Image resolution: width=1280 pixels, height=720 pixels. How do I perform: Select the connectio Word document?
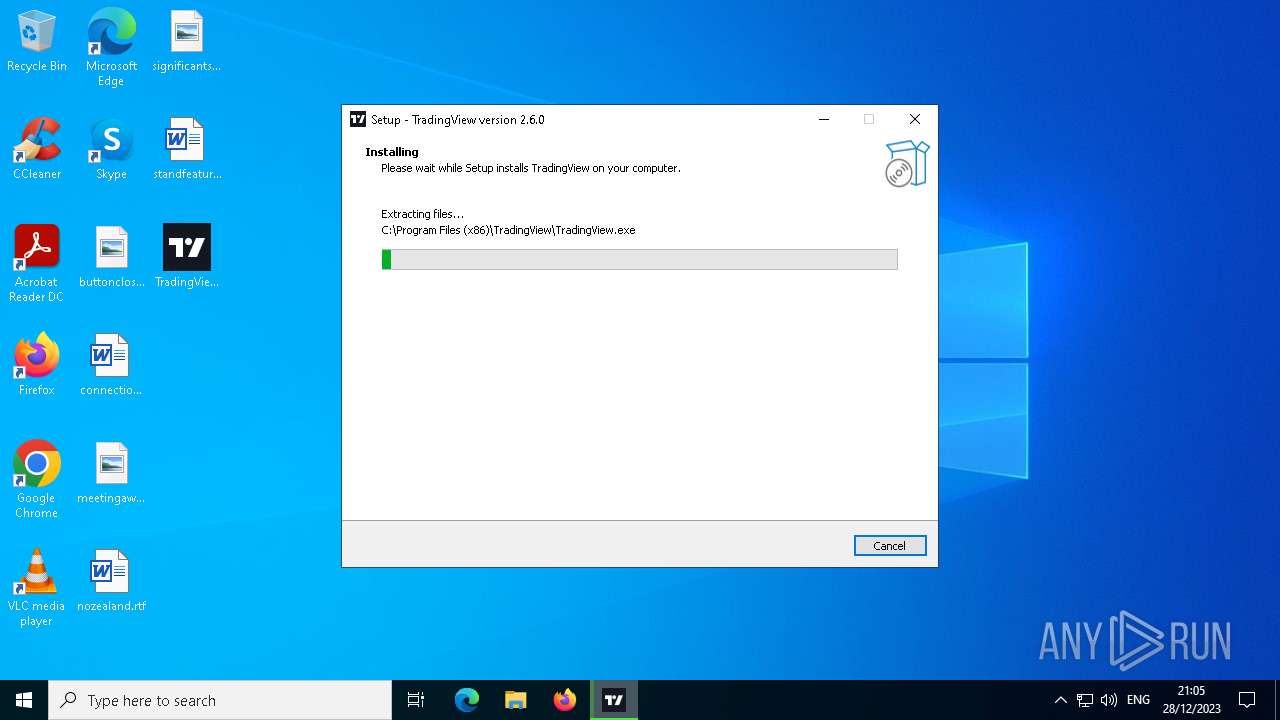click(x=111, y=365)
